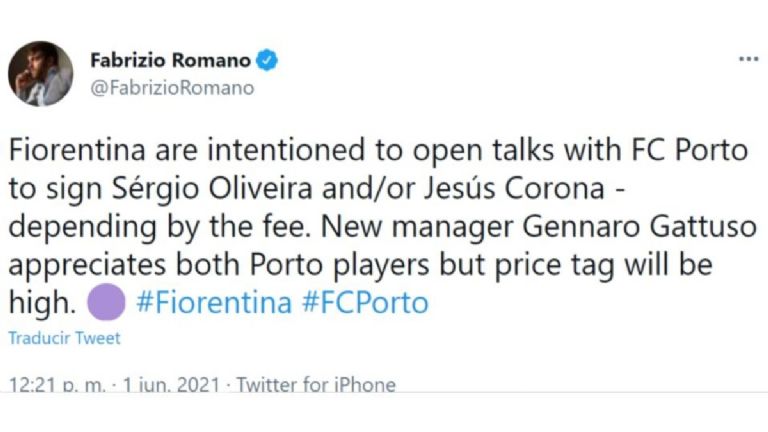Open the @FabrizioRomano handle link
This screenshot has width=768, height=432.
(x=171, y=88)
